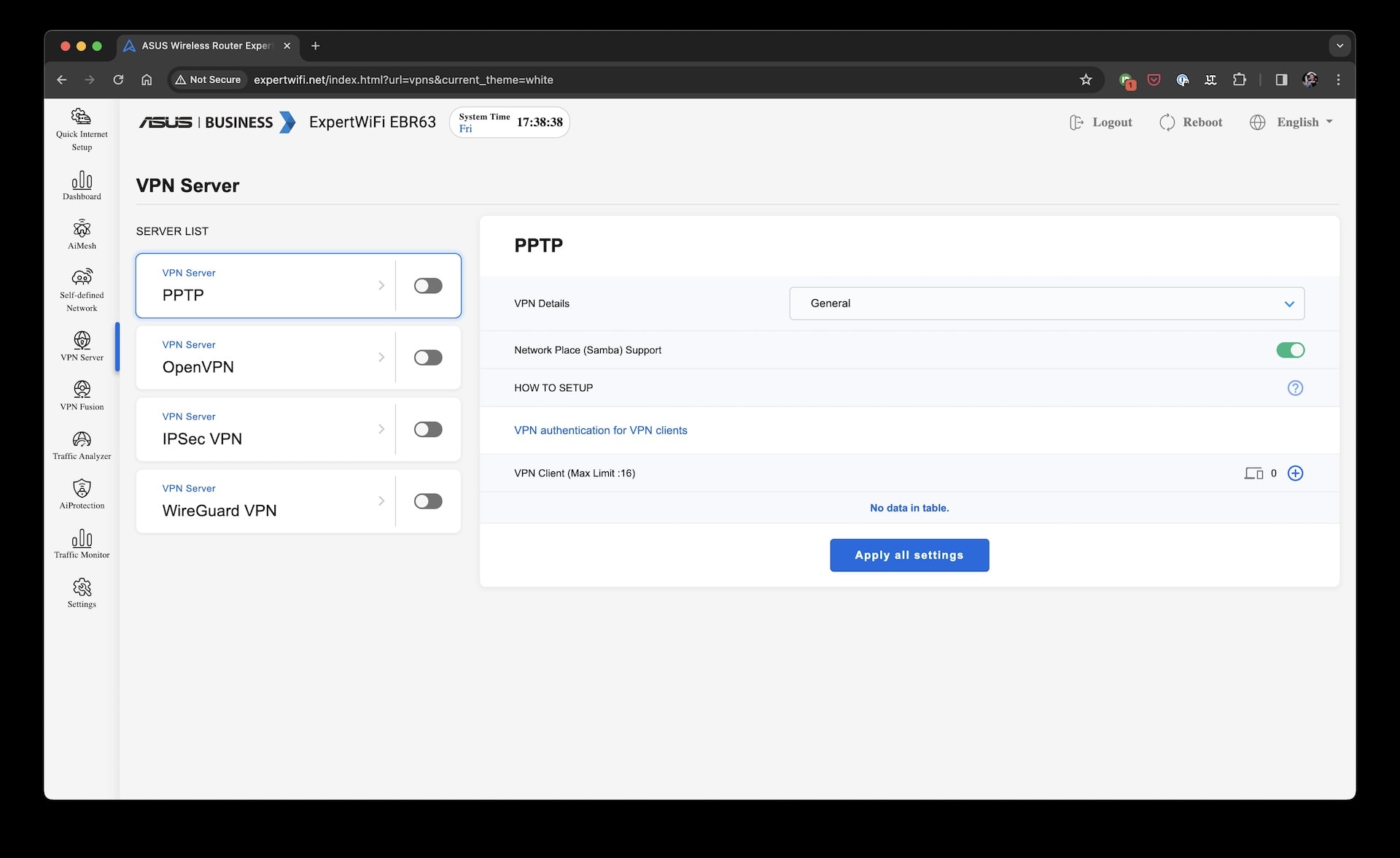The height and width of the screenshot is (858, 1400).
Task: Toggle Network Place Samba Support off
Action: coord(1290,350)
